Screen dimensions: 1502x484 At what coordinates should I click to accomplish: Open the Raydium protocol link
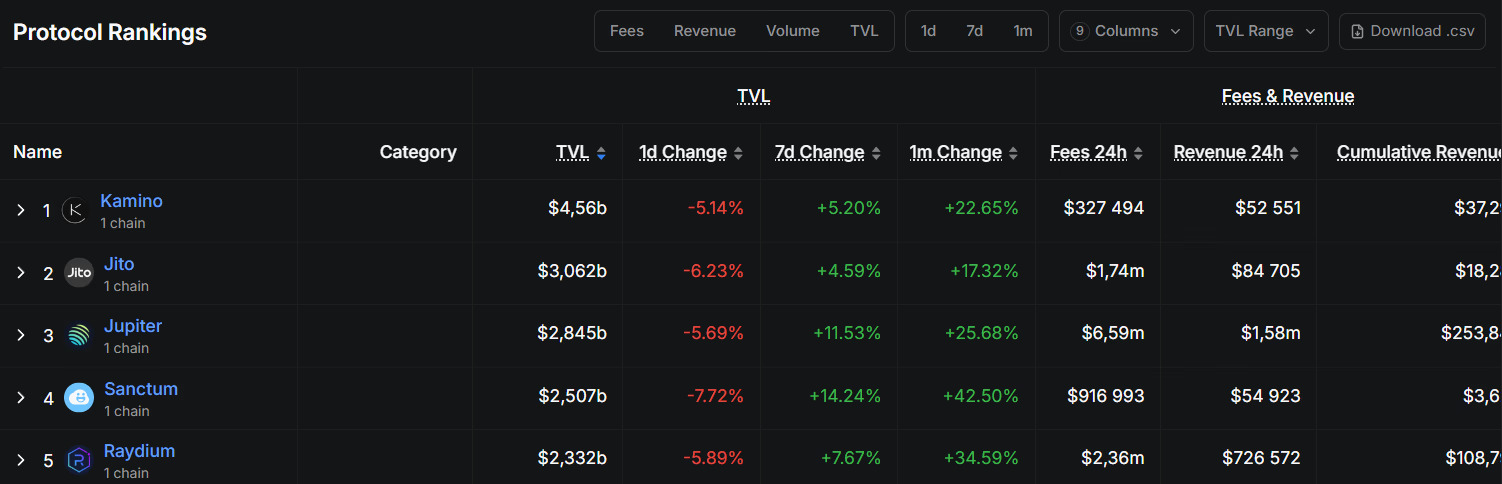[139, 451]
